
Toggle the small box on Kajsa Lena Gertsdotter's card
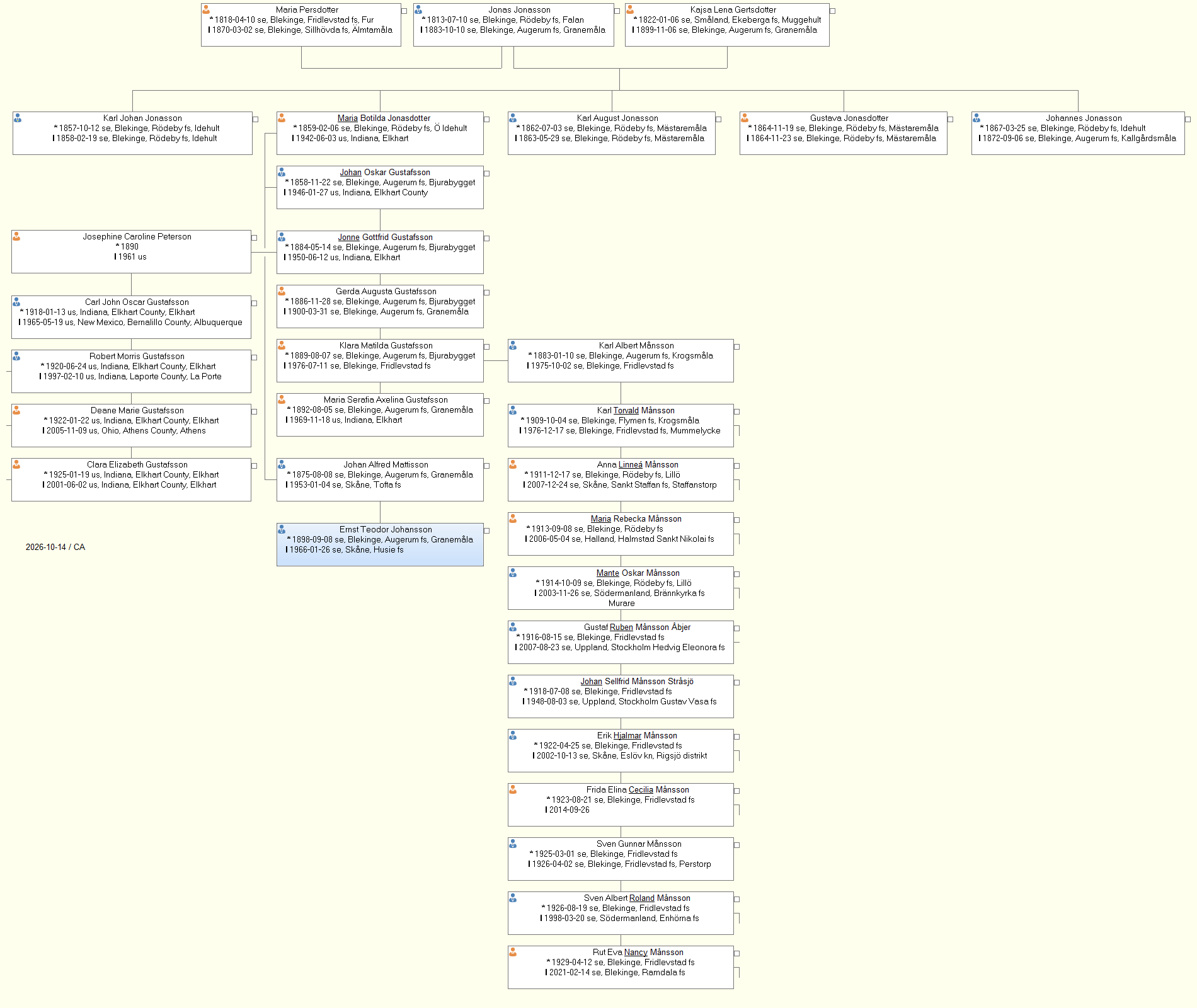(x=832, y=11)
